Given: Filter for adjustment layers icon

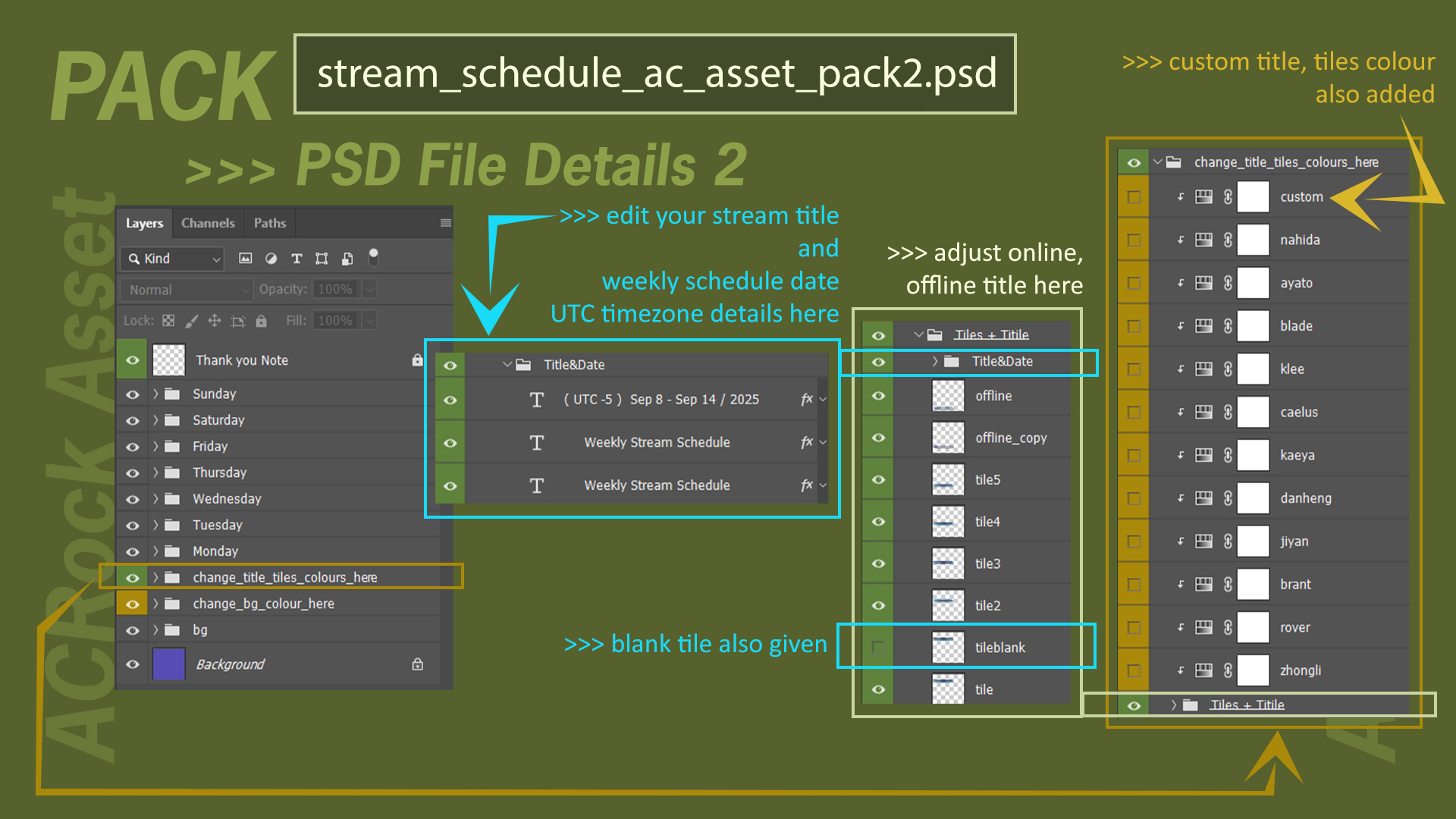Looking at the screenshot, I should 271,259.
